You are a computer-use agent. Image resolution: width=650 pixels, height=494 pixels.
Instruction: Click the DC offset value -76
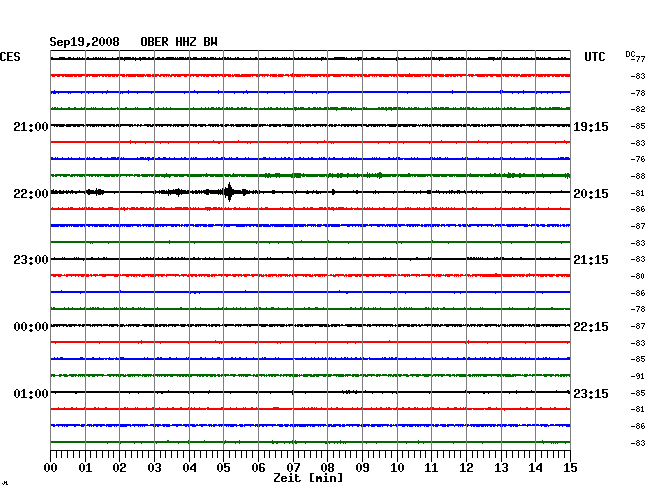coord(638,159)
